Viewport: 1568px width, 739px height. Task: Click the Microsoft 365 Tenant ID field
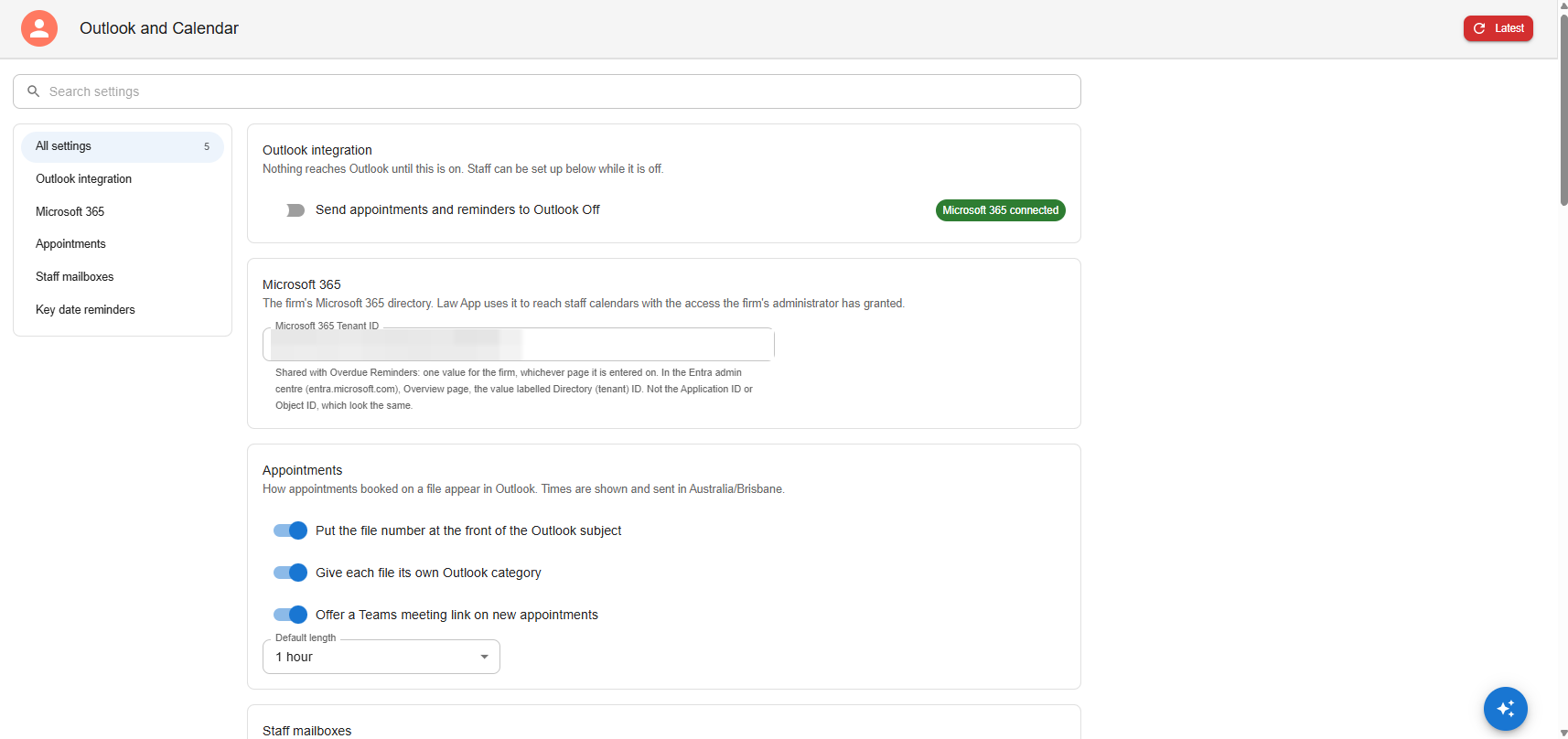(519, 345)
